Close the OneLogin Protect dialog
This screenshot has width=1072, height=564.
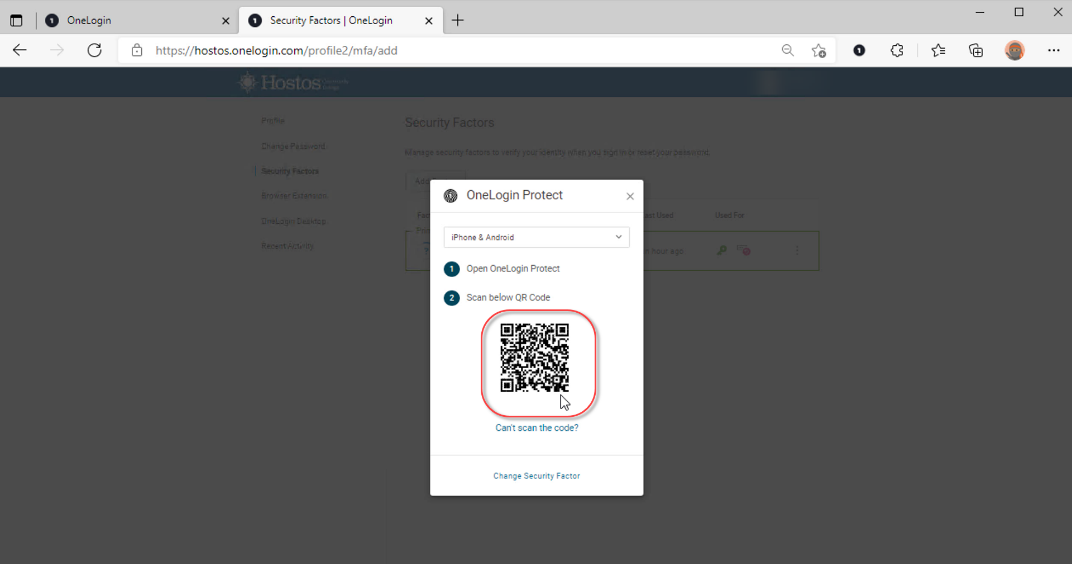click(x=630, y=196)
